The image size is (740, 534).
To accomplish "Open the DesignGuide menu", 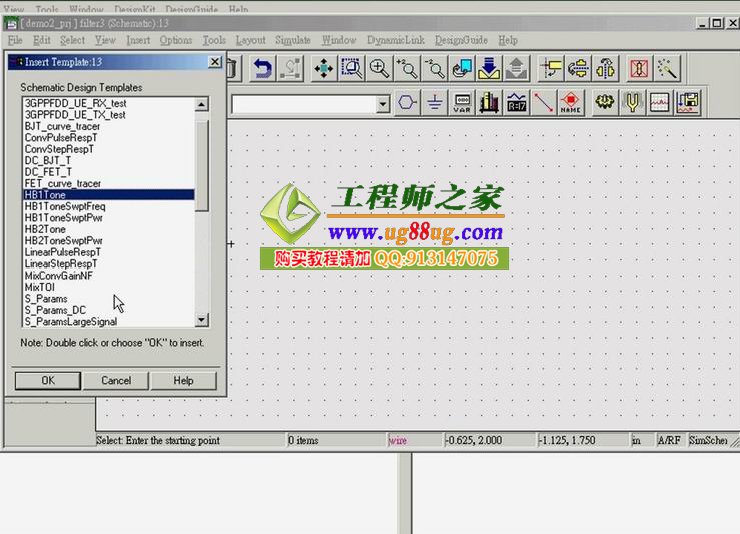I will (461, 40).
